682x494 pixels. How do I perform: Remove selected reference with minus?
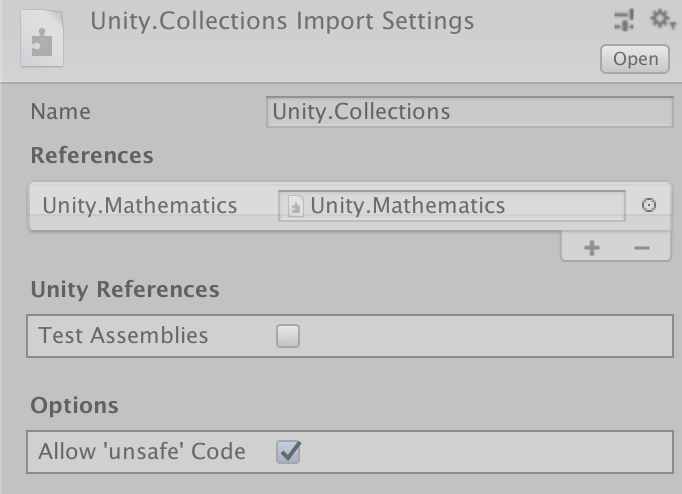(642, 248)
